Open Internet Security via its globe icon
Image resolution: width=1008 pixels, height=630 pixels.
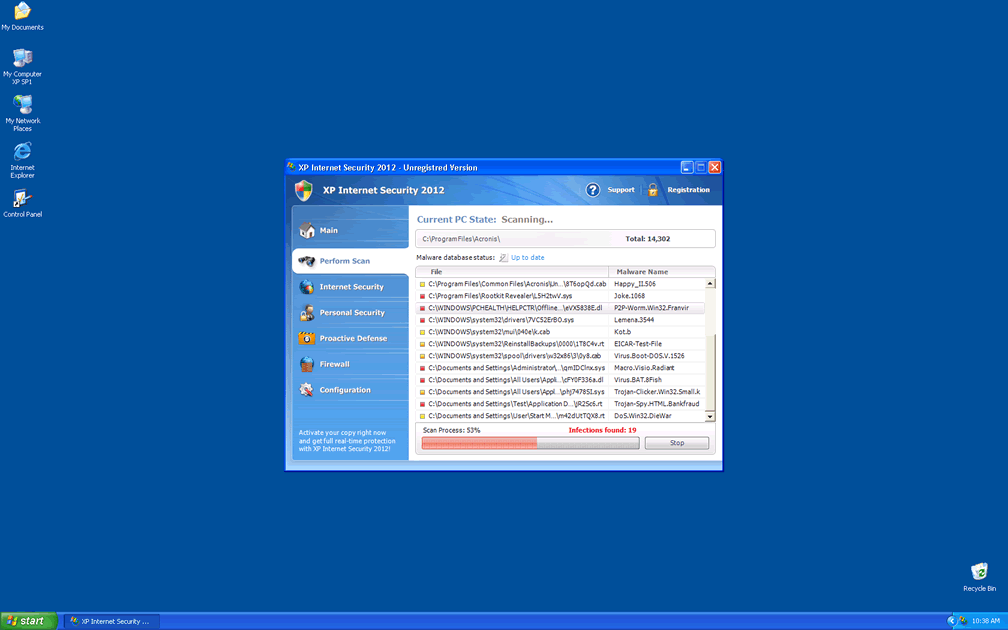tap(307, 287)
